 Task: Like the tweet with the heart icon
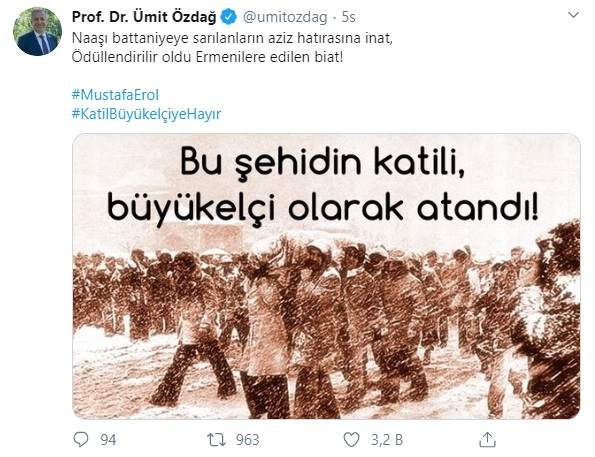[351, 440]
